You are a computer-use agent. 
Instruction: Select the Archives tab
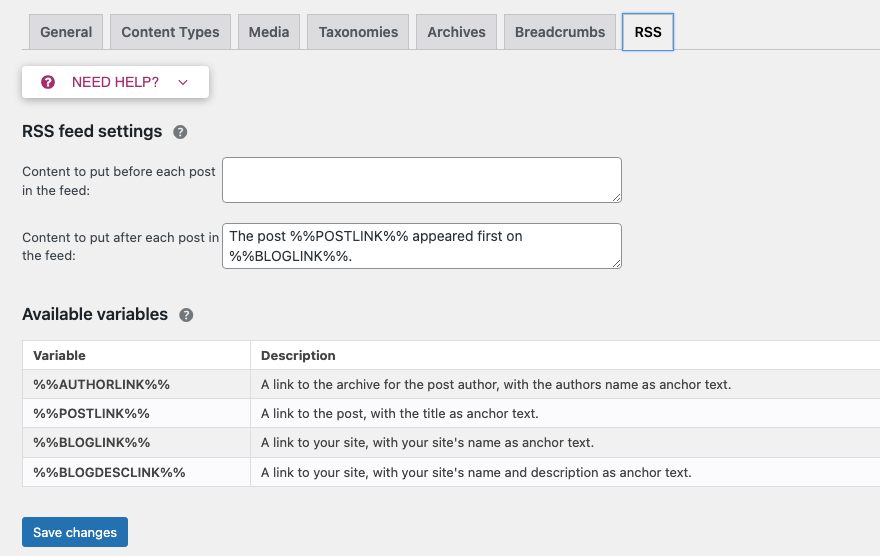[x=456, y=32]
